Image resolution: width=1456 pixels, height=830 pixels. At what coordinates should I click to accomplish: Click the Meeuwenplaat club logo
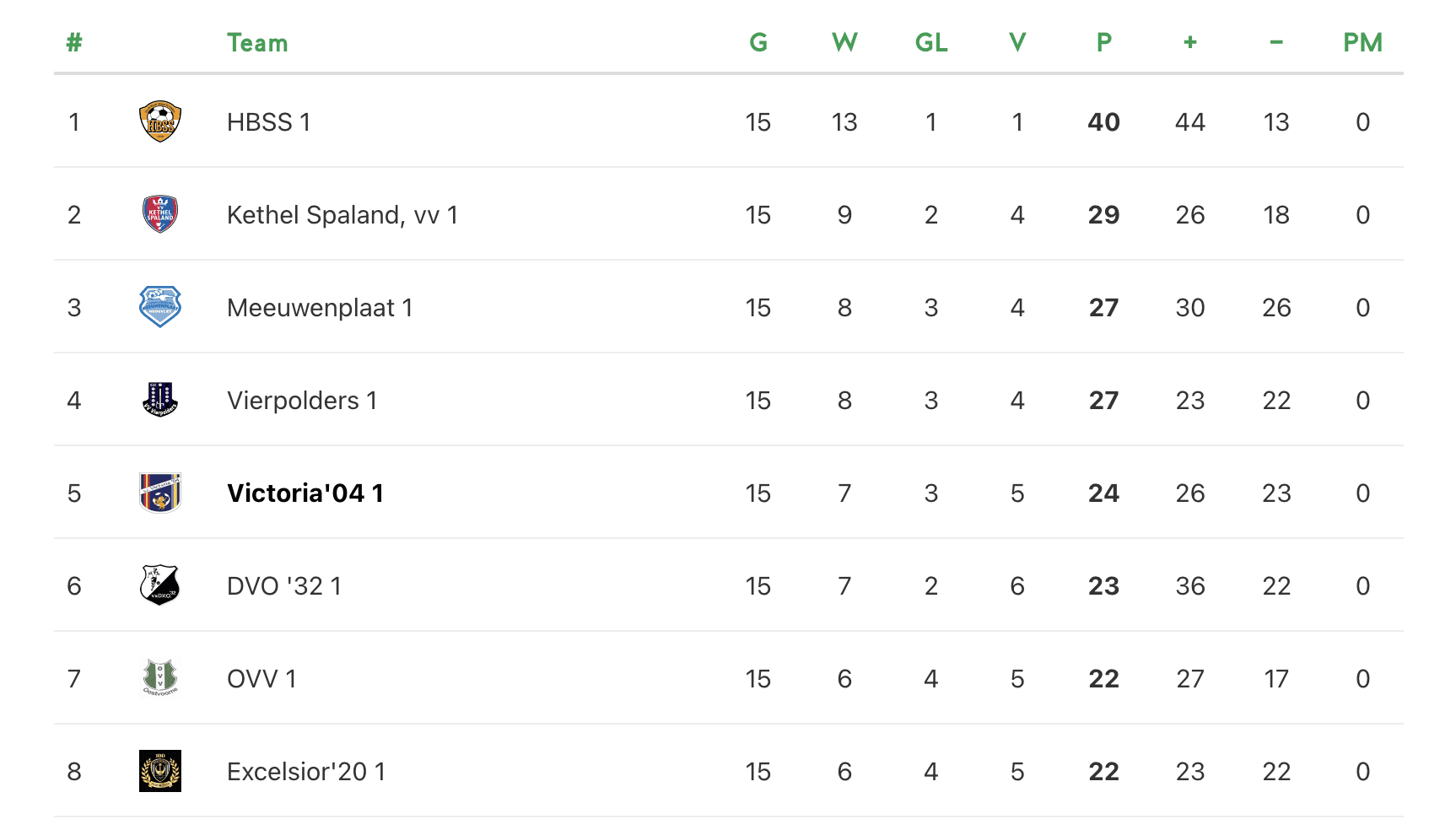(160, 307)
